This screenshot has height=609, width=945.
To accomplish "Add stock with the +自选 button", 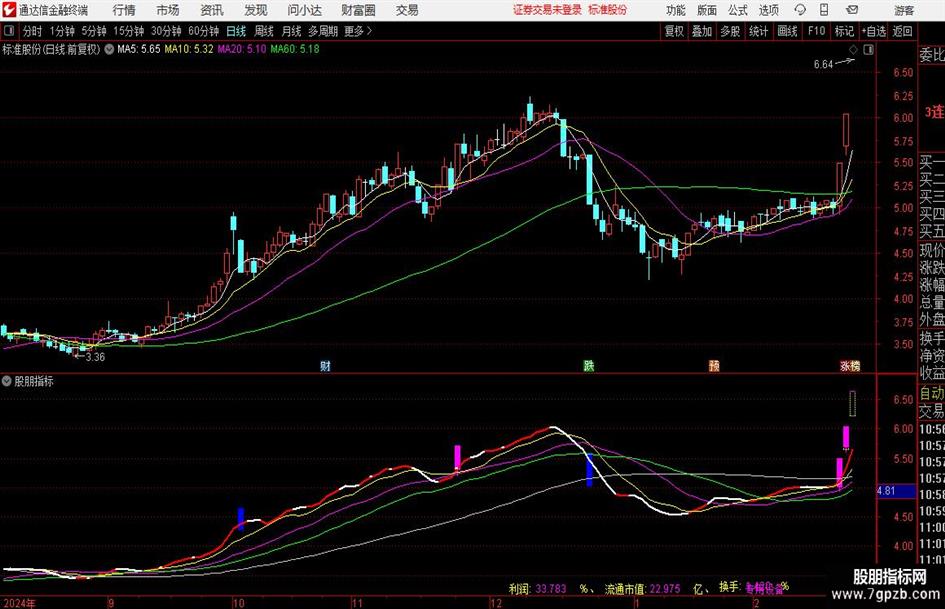I will click(x=874, y=31).
